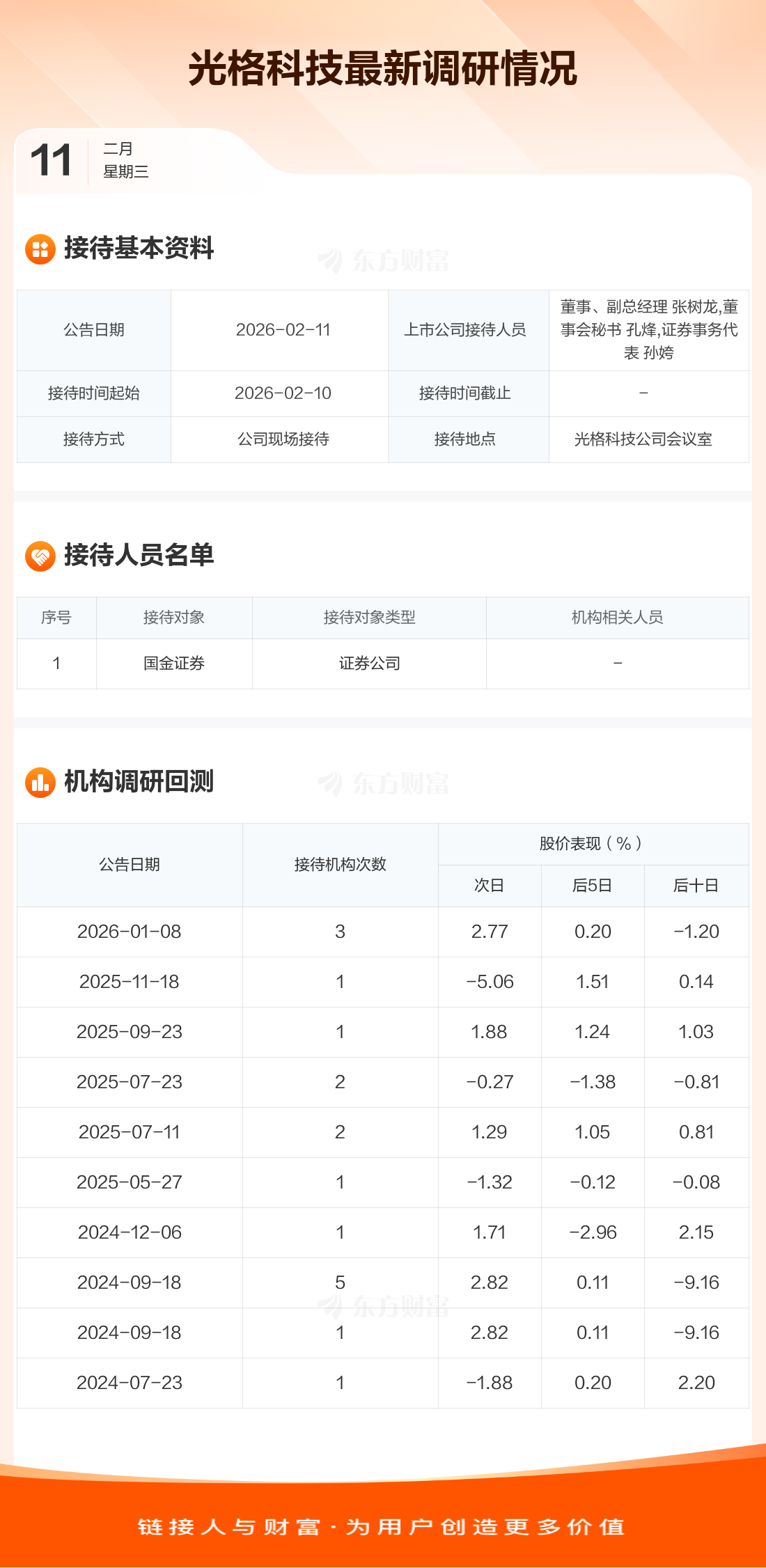Image resolution: width=766 pixels, height=1568 pixels.
Task: Click the date 2024-07-23
Action: (x=130, y=1383)
